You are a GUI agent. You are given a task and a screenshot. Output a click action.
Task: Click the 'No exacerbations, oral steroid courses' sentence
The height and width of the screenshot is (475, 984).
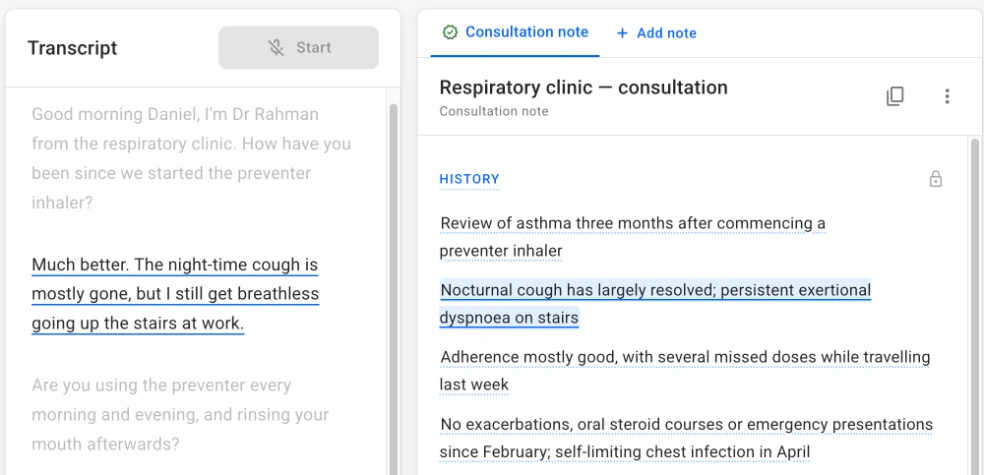[687, 438]
